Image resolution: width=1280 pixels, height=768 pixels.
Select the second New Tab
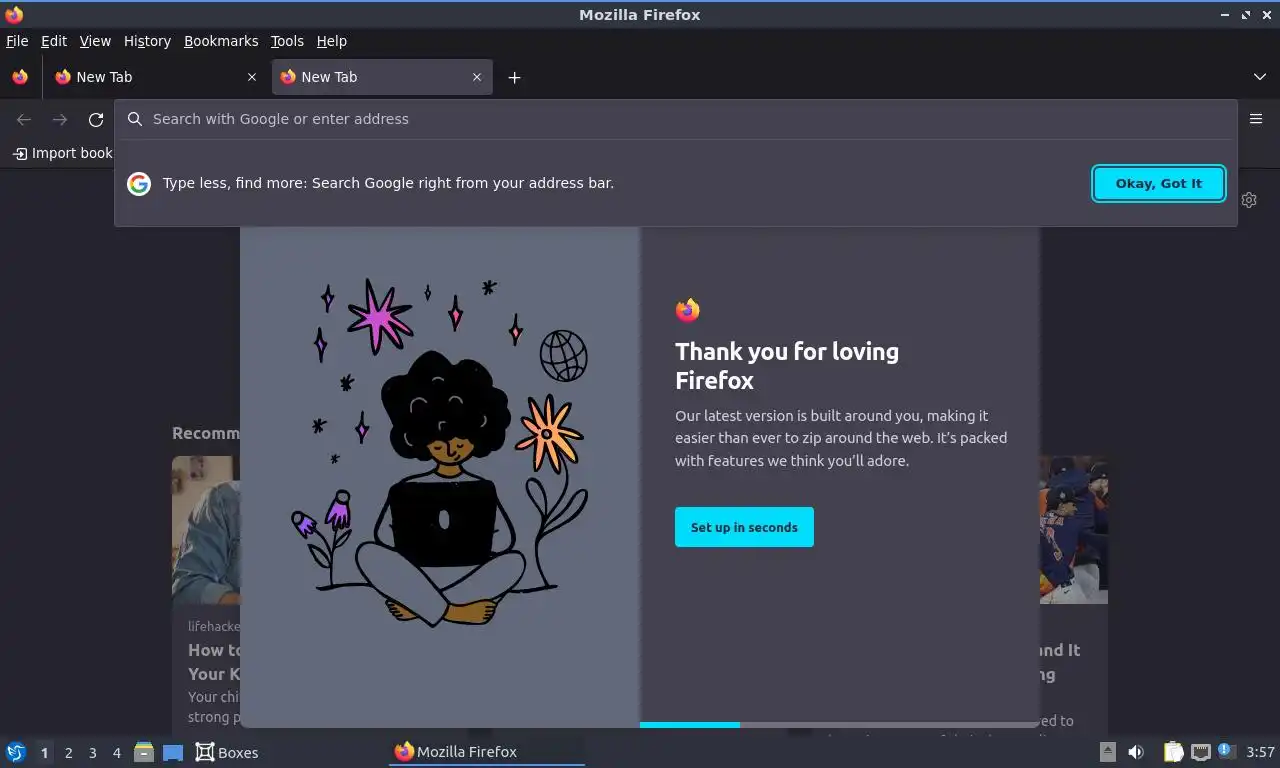pos(382,77)
